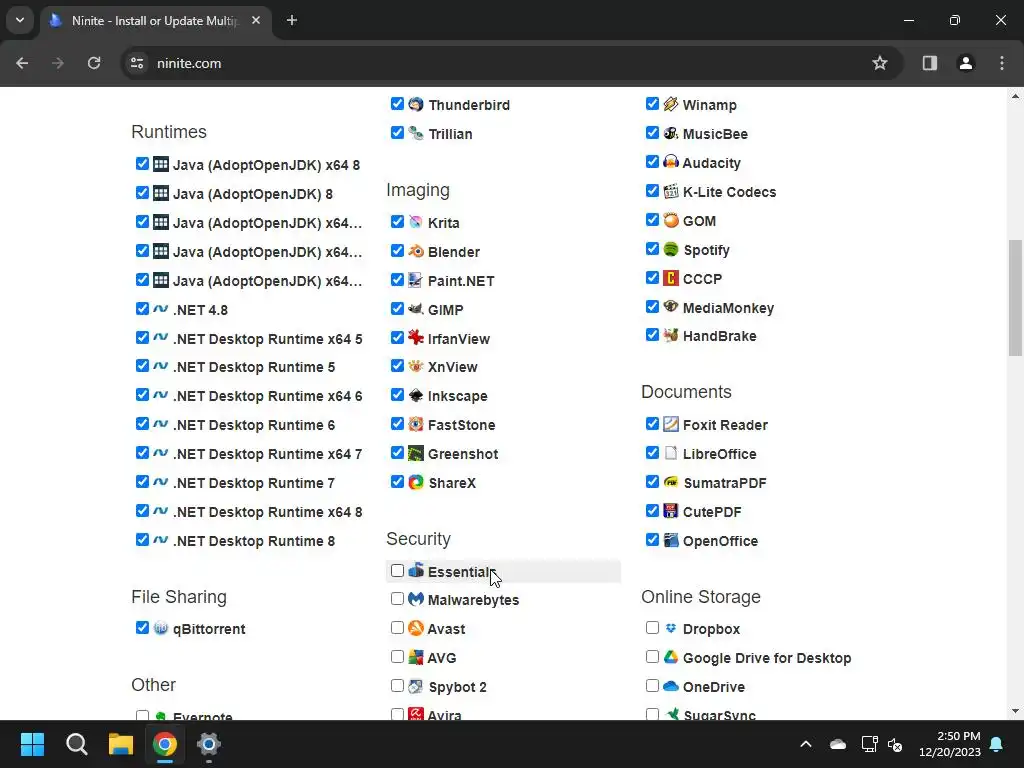The image size is (1024, 768).
Task: Open Settings gear from taskbar
Action: pyautogui.click(x=209, y=744)
